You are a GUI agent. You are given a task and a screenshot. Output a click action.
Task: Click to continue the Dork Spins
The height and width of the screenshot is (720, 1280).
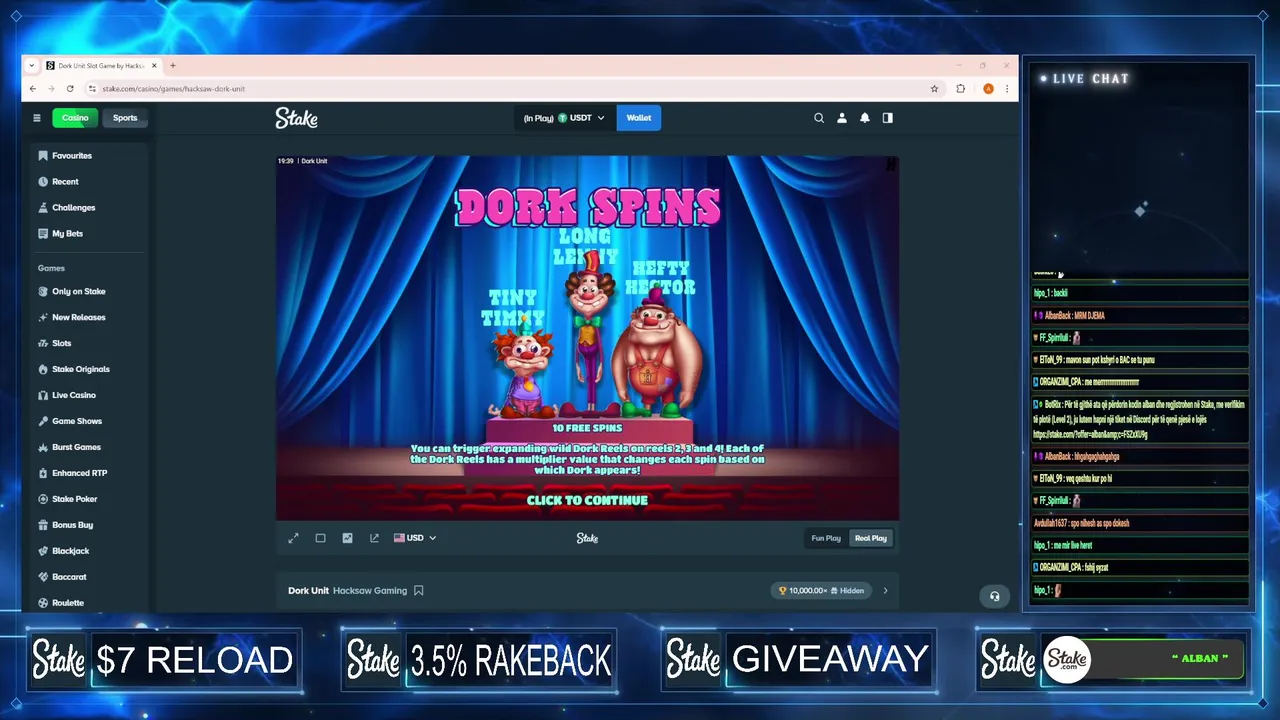[x=587, y=500]
